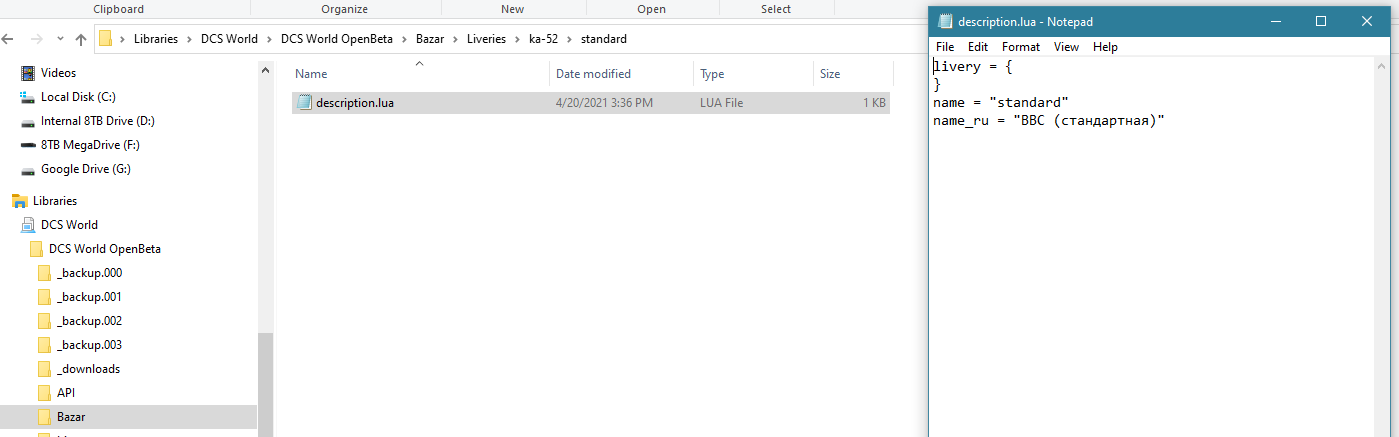Image resolution: width=1399 pixels, height=437 pixels.
Task: Click the Up one level arrow
Action: click(x=81, y=40)
